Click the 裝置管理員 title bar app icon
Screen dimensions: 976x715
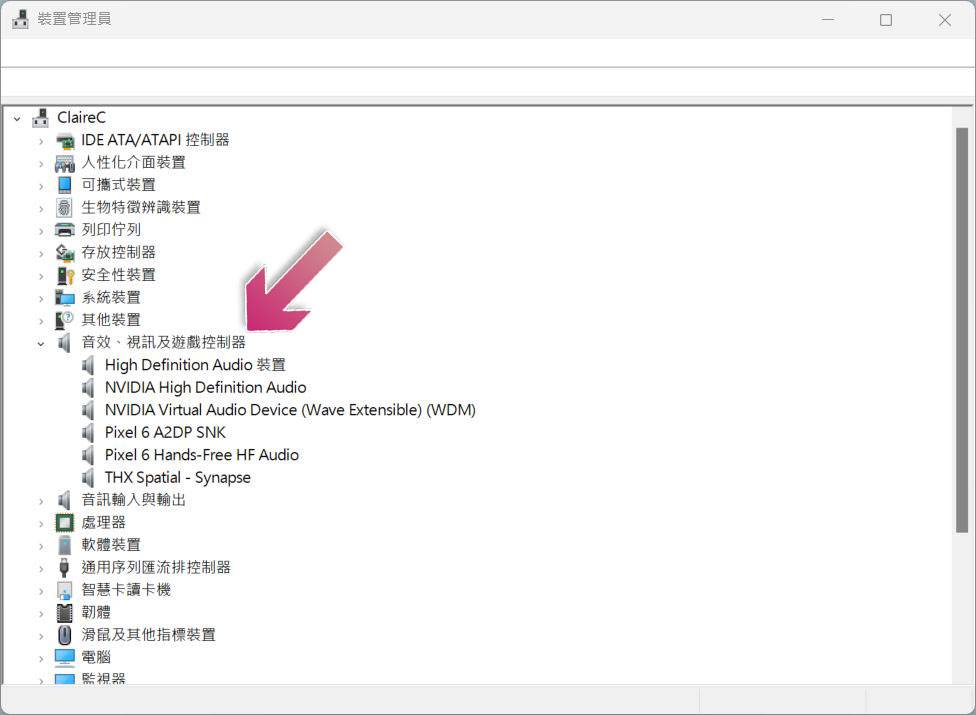click(x=20, y=19)
